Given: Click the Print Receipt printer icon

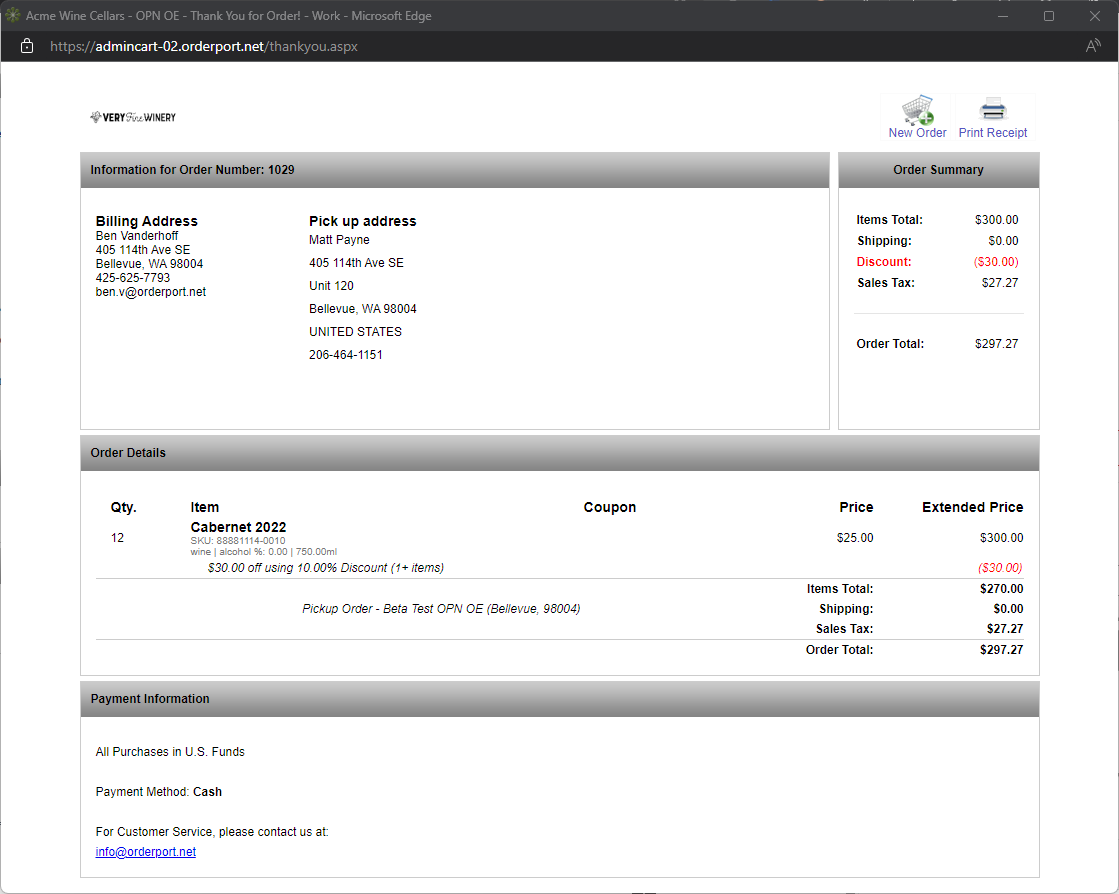Looking at the screenshot, I should click(x=993, y=107).
